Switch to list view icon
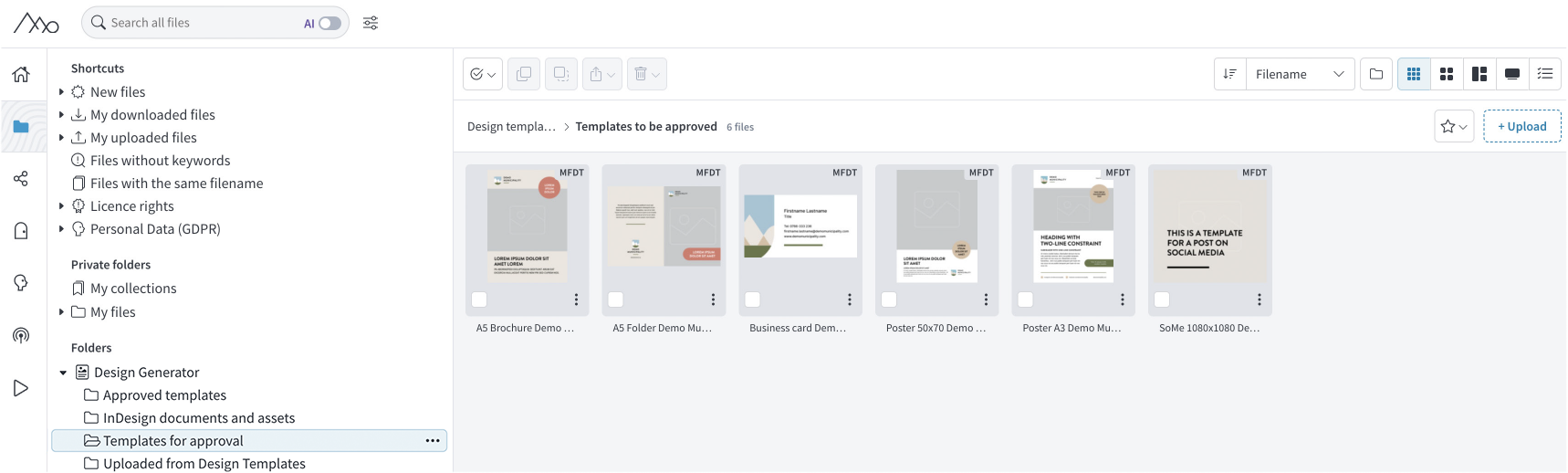This screenshot has width=1568, height=473. 1545,74
